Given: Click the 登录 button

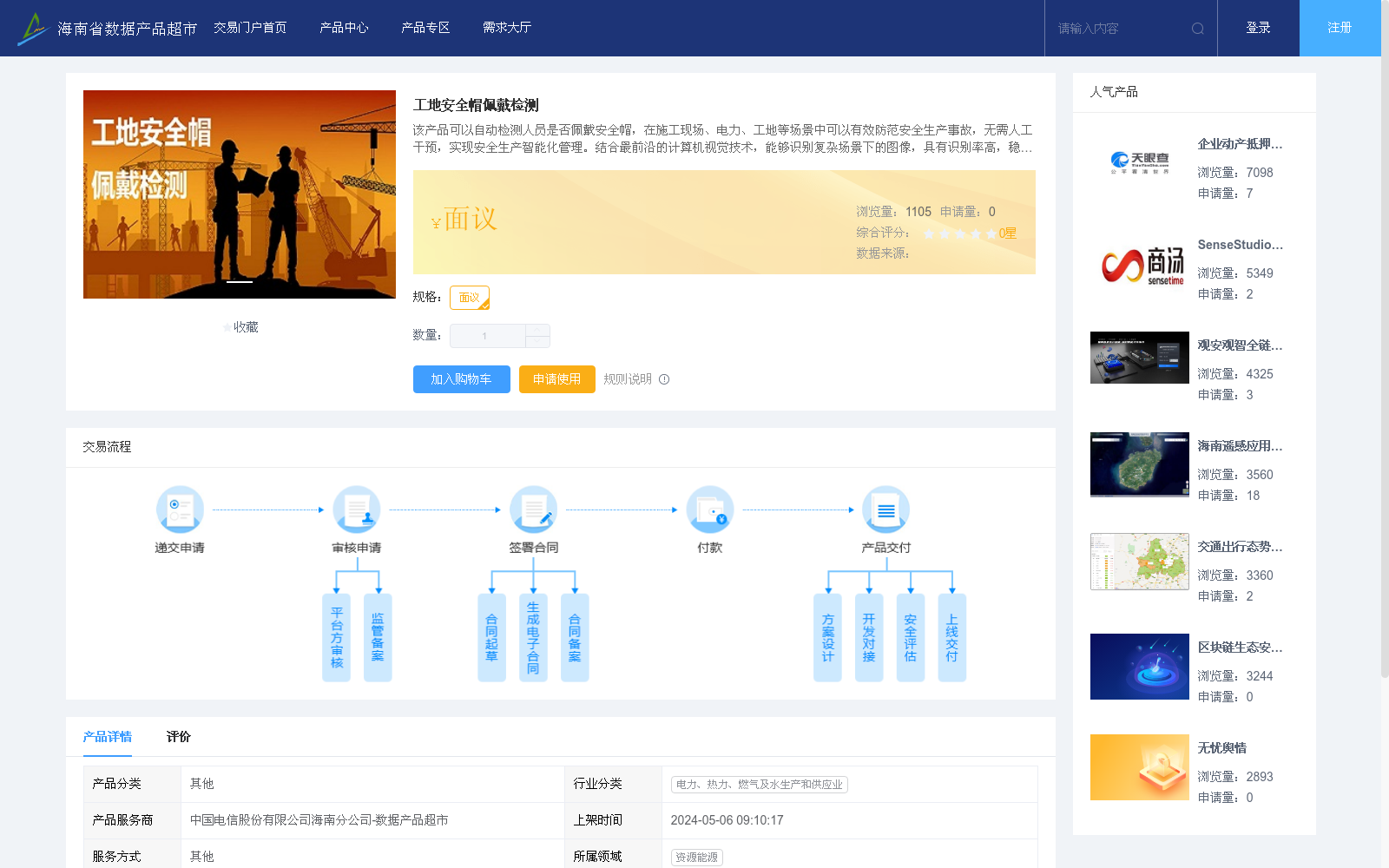Looking at the screenshot, I should coord(1259,28).
